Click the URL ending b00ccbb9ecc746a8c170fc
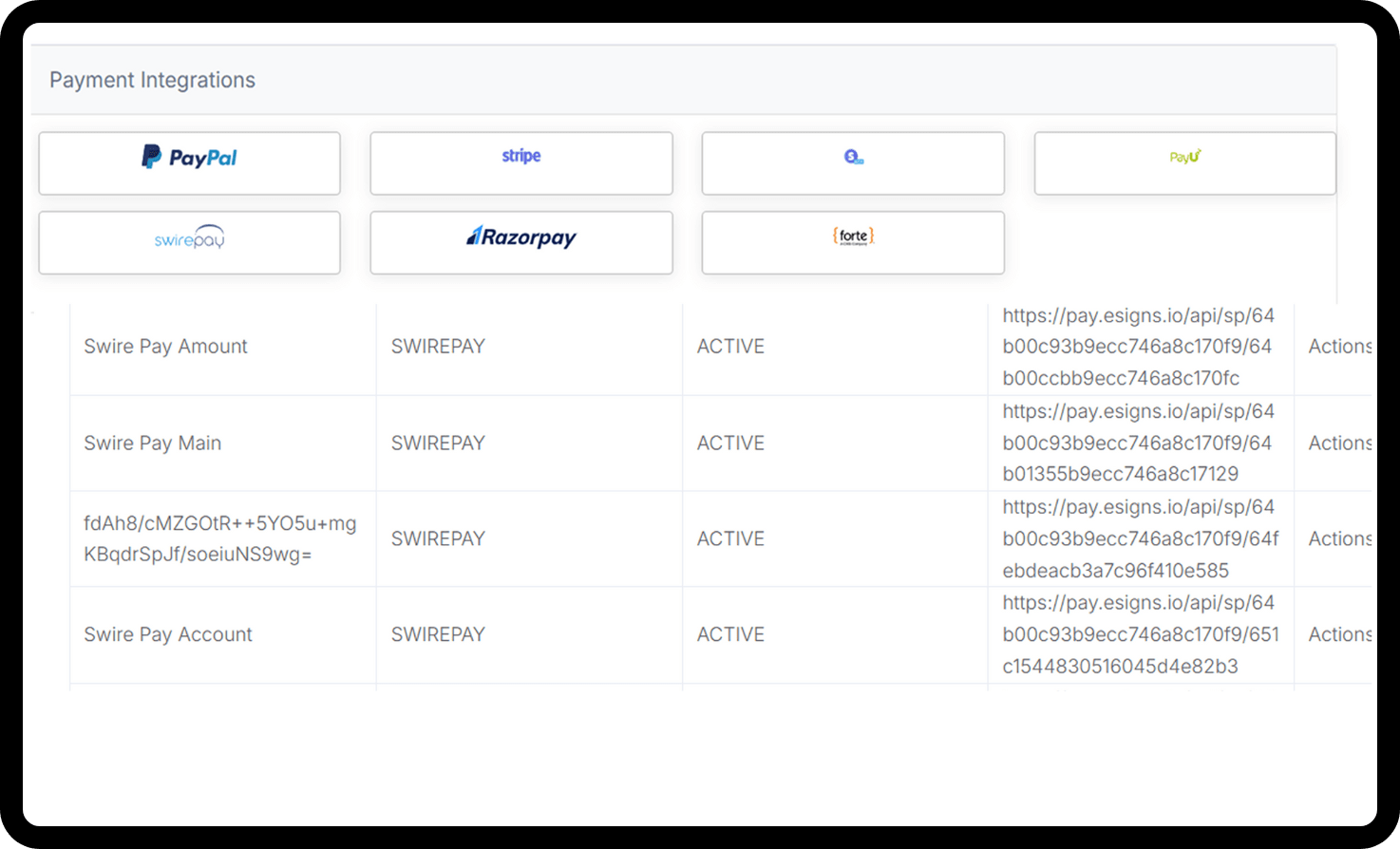 1138,347
